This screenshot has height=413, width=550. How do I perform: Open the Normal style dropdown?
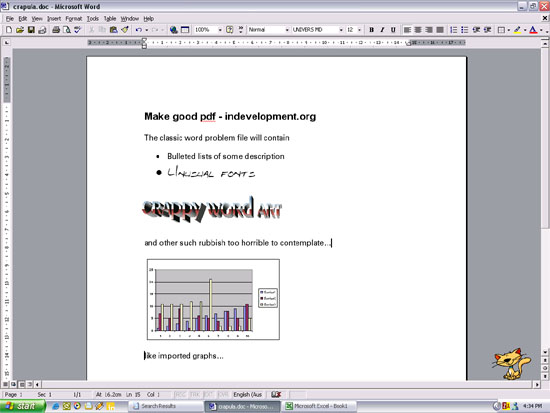click(287, 30)
